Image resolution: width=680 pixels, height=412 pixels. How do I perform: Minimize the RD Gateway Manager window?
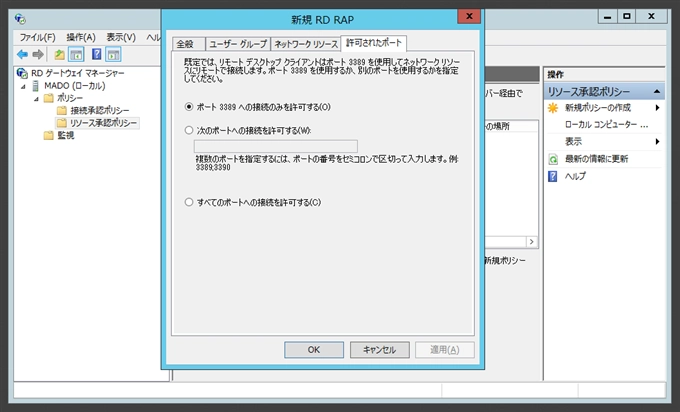pyautogui.click(x=608, y=16)
